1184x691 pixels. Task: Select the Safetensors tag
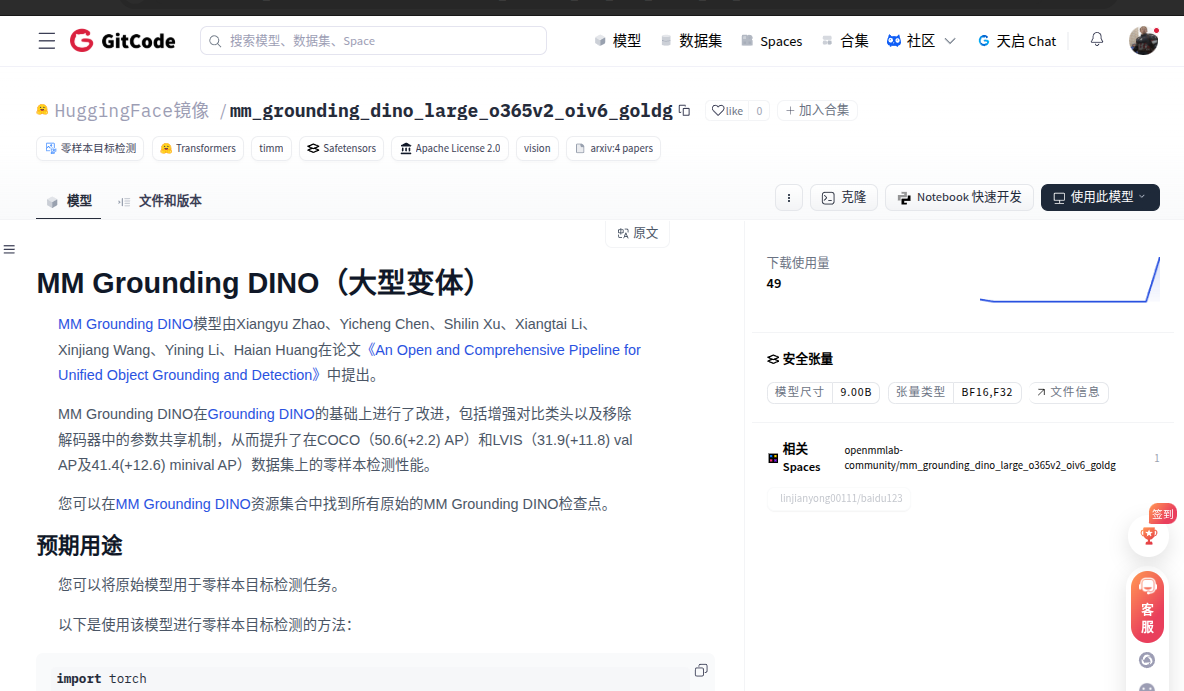coord(341,148)
